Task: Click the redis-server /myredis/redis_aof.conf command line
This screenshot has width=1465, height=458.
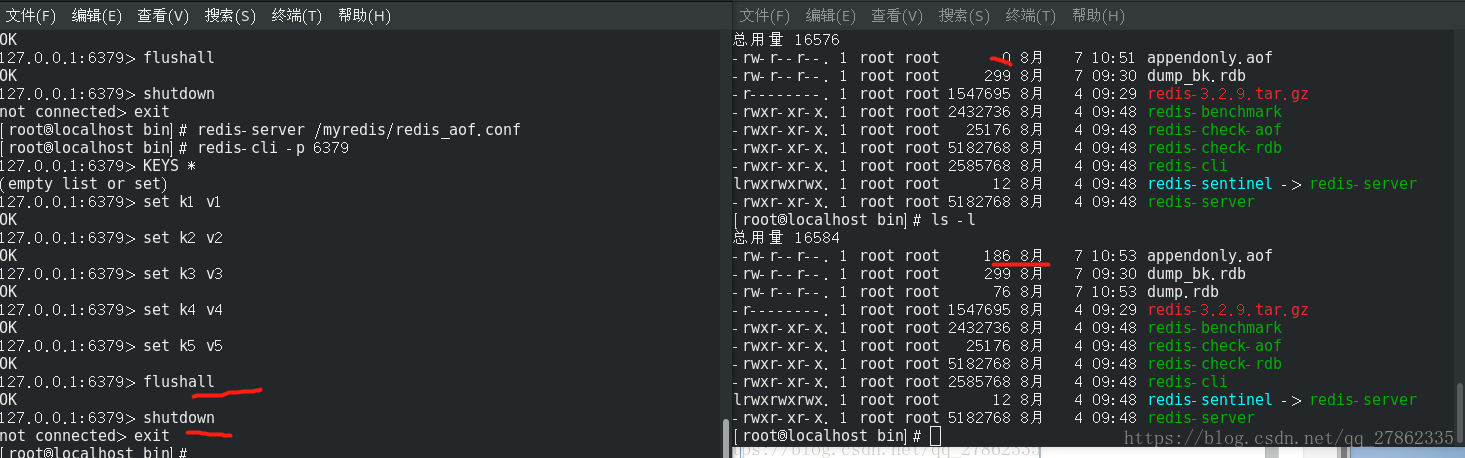Action: click(260, 130)
